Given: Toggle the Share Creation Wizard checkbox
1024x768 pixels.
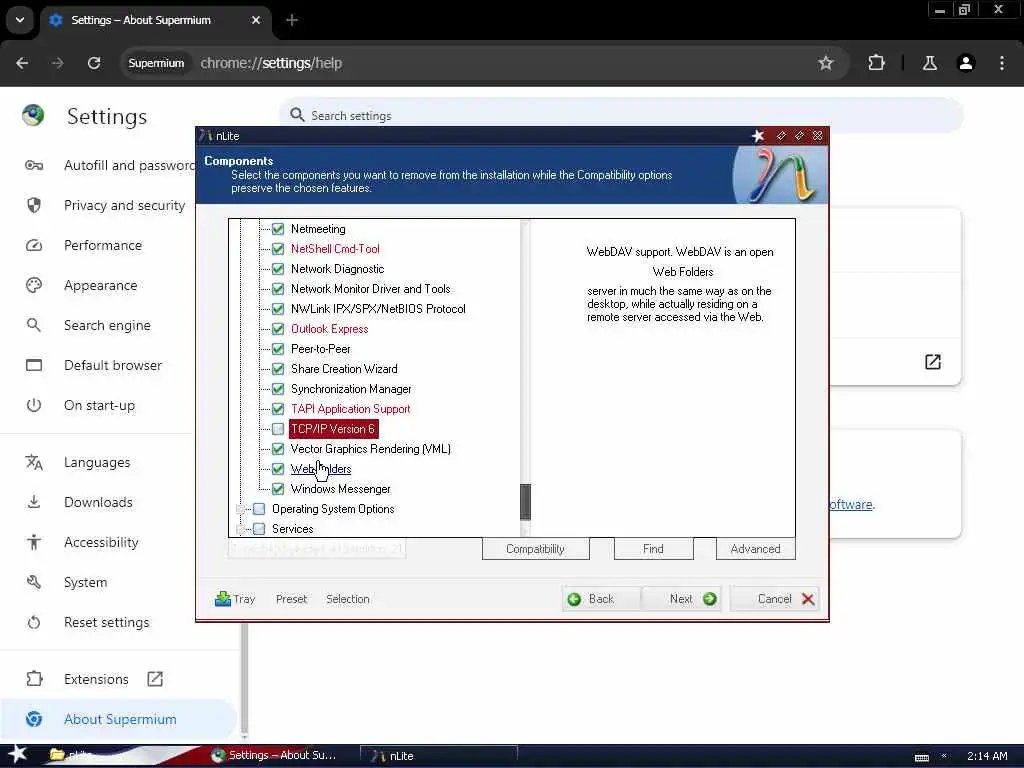Looking at the screenshot, I should [x=278, y=369].
